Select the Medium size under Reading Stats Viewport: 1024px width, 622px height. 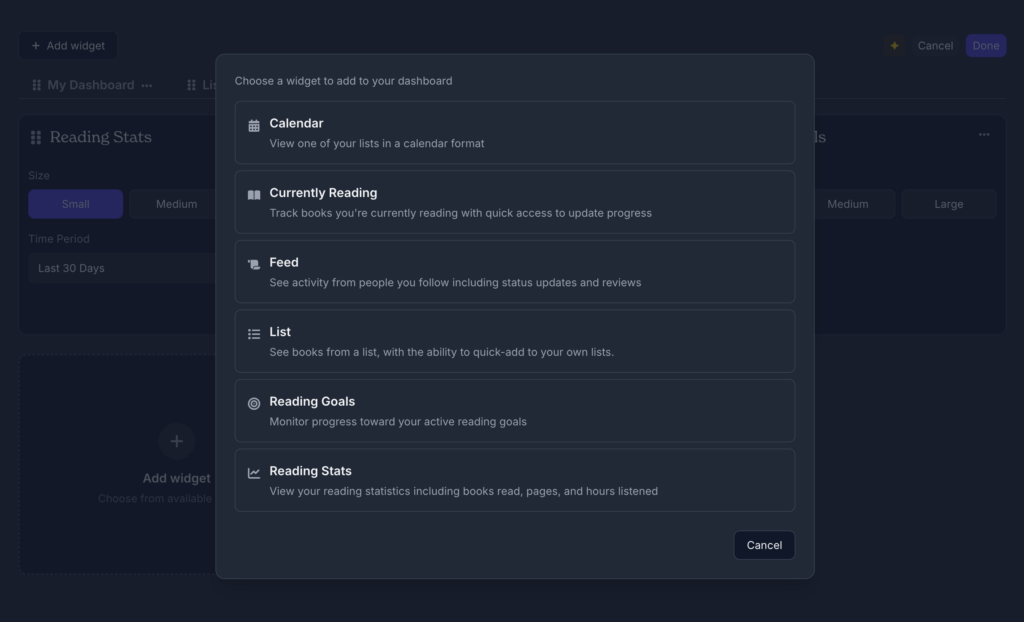click(176, 204)
